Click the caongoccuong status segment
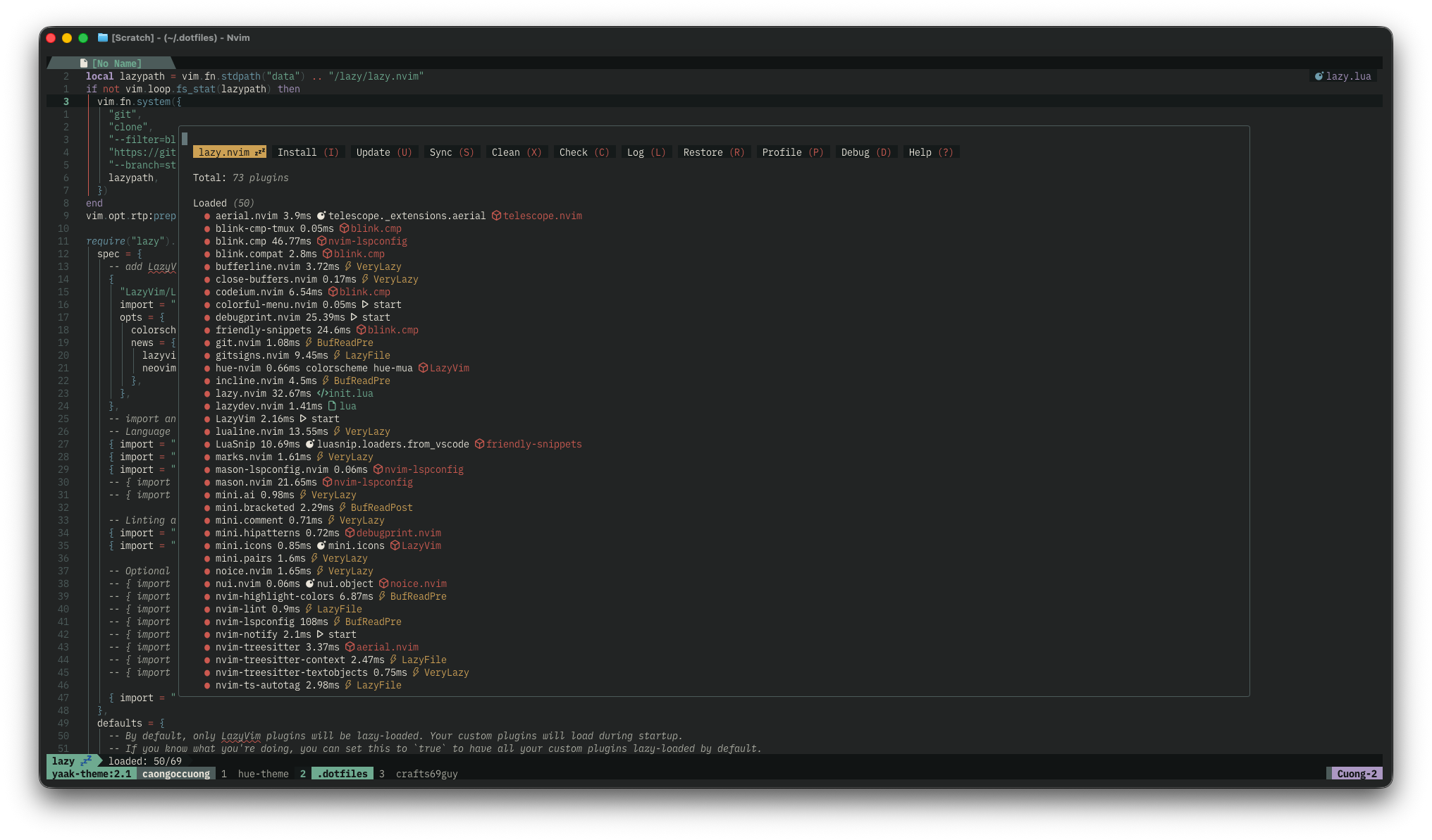This screenshot has height=840, width=1432. pyautogui.click(x=176, y=774)
